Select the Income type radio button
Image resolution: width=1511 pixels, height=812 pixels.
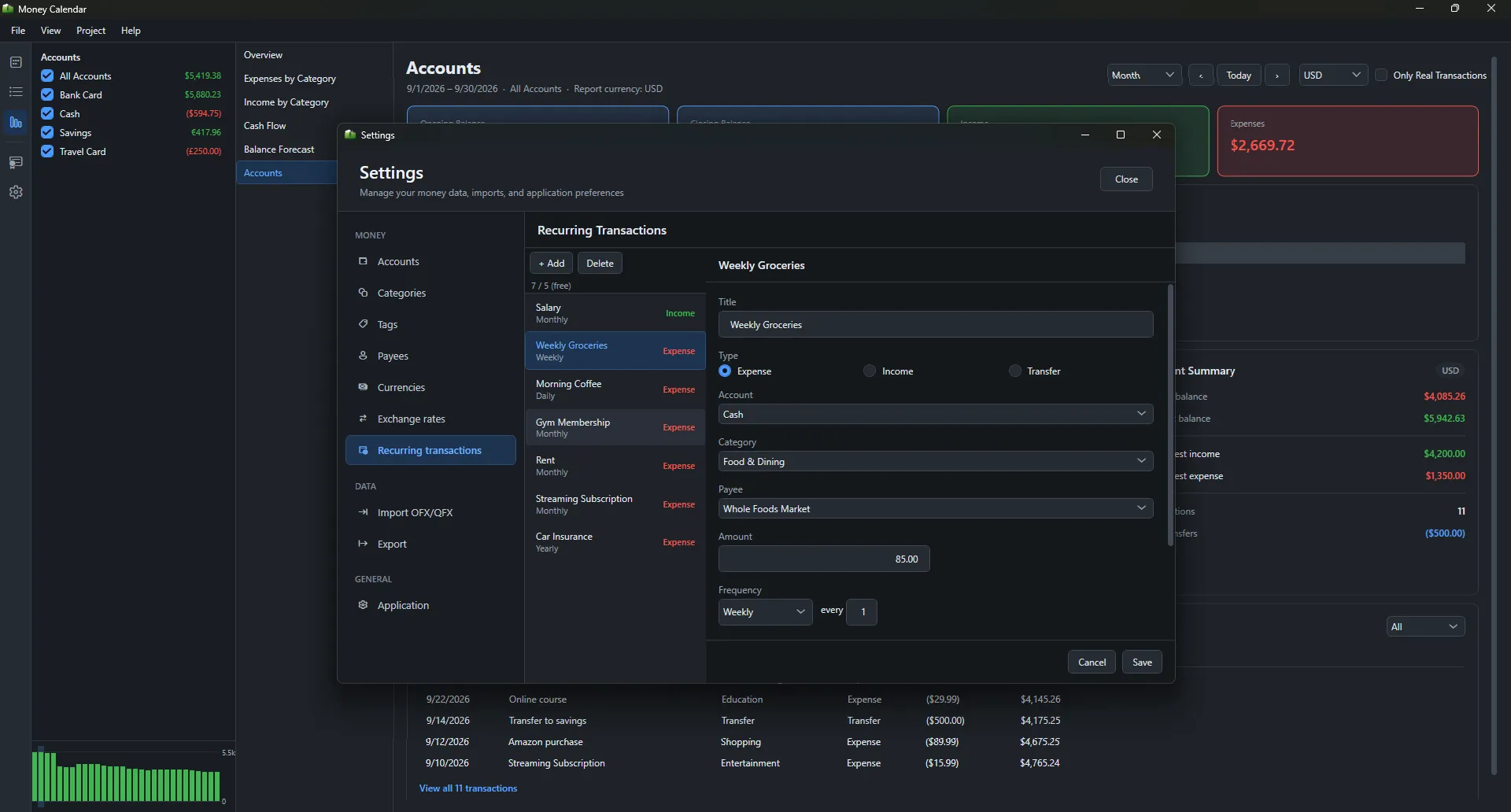coord(870,371)
